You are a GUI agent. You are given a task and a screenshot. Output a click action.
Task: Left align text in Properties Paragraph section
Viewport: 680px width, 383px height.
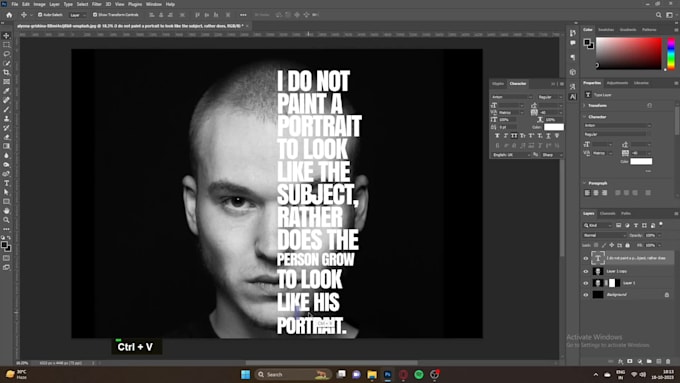587,193
